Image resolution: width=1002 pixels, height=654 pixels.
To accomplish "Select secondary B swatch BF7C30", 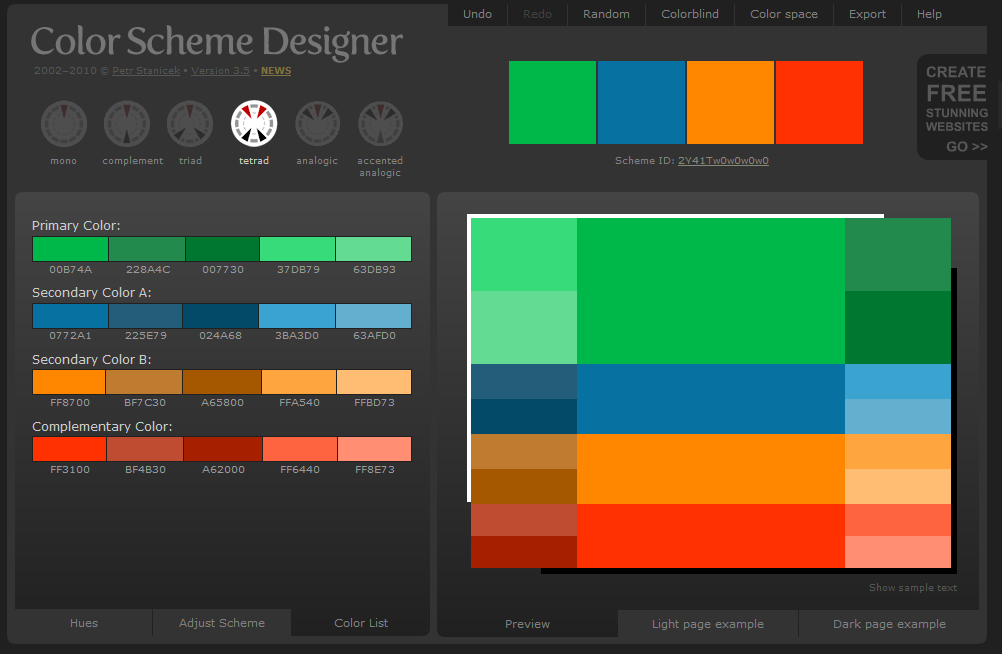I will pyautogui.click(x=144, y=382).
